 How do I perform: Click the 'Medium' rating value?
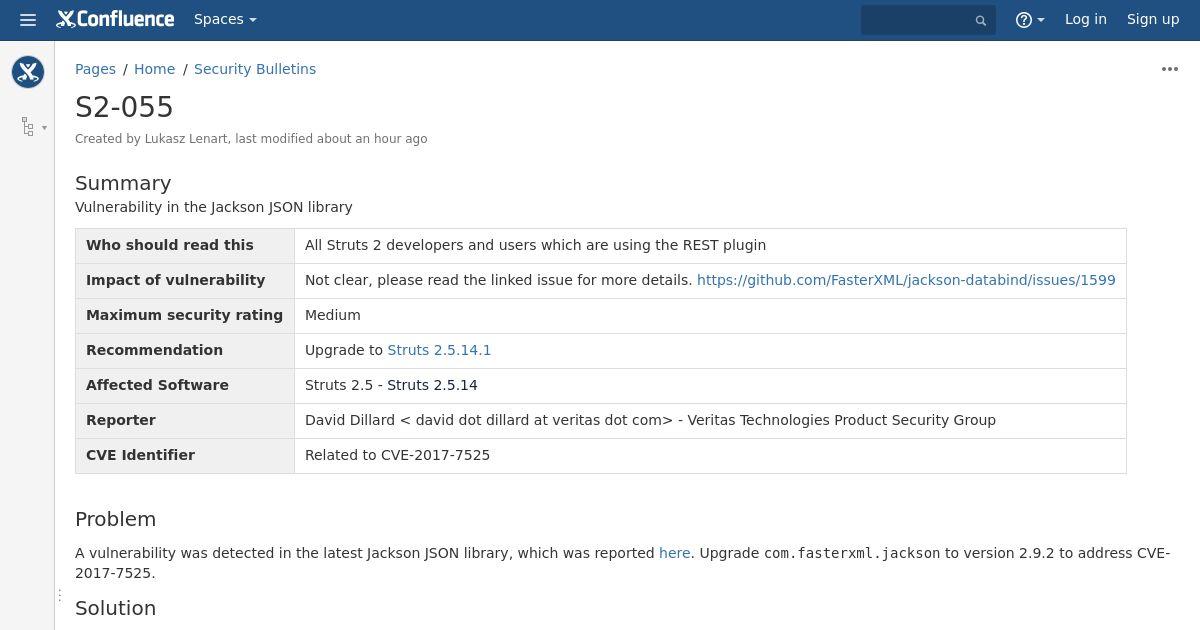point(332,315)
